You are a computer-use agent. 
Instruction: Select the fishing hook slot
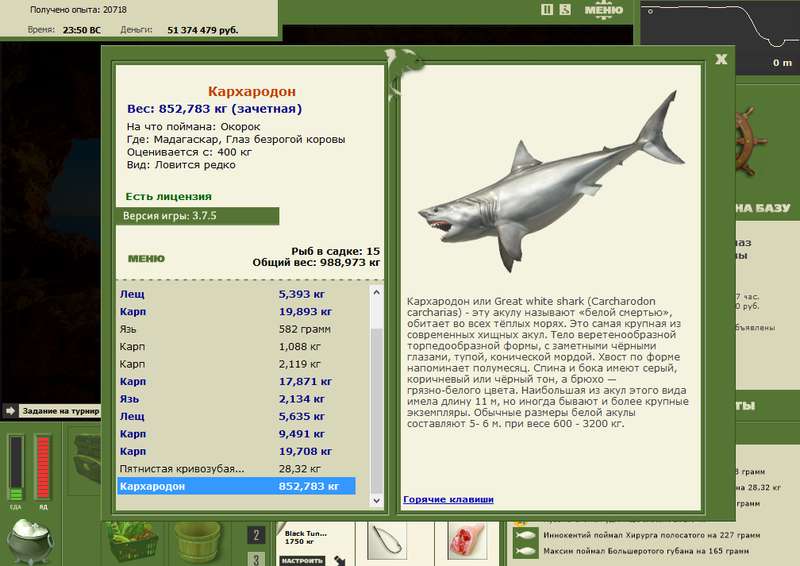(387, 542)
